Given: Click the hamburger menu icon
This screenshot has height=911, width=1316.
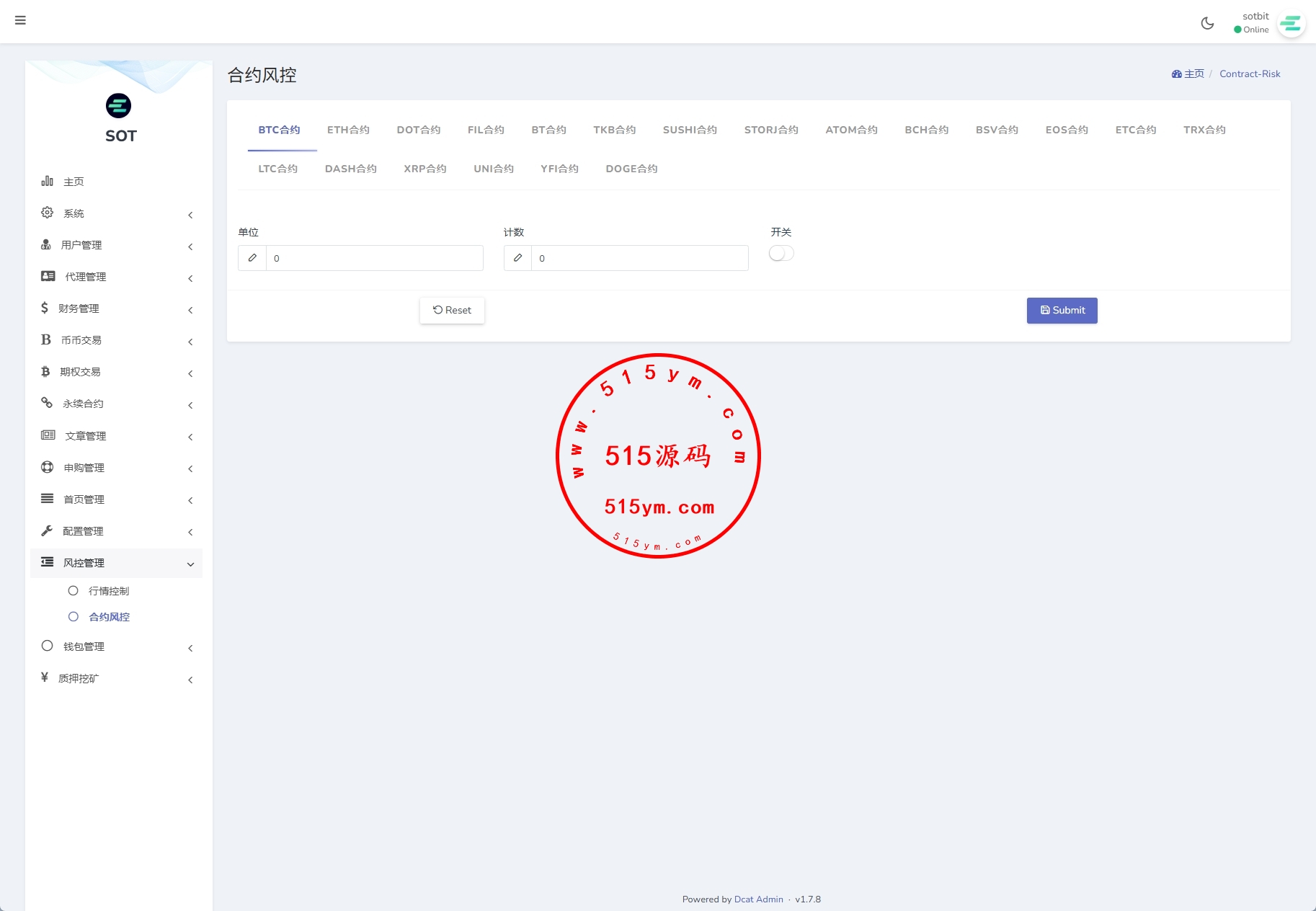Looking at the screenshot, I should click(20, 20).
